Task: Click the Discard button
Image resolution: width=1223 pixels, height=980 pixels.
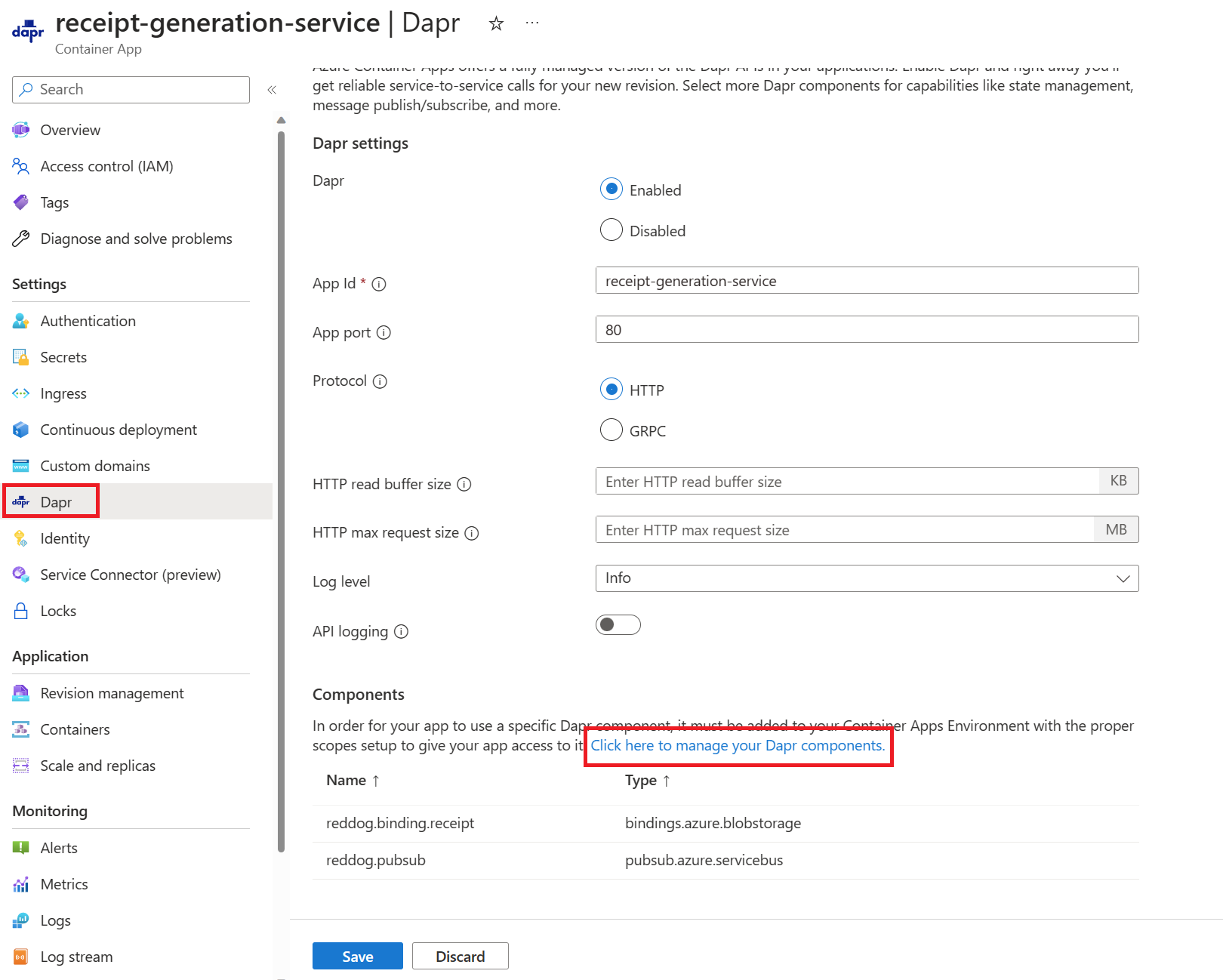Action: pyautogui.click(x=461, y=956)
